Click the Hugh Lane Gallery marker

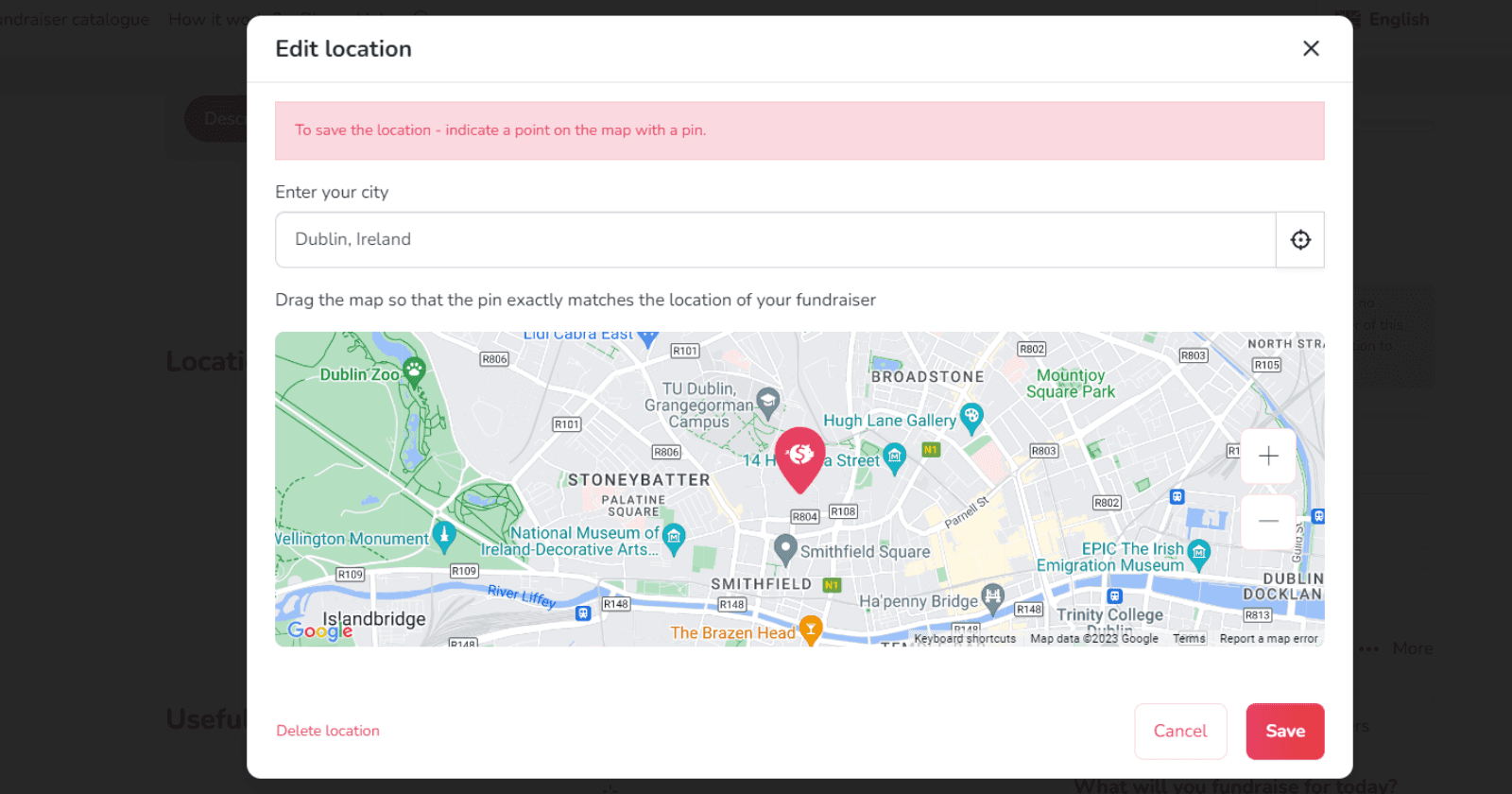[x=971, y=417]
